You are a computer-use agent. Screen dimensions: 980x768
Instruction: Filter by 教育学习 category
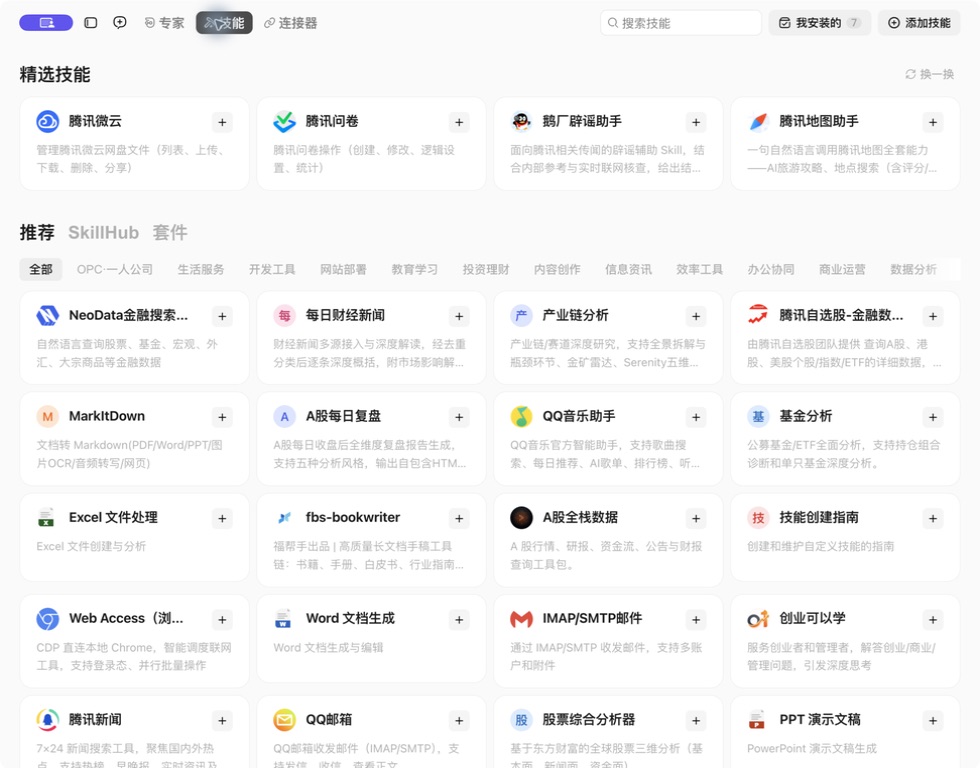(x=414, y=269)
